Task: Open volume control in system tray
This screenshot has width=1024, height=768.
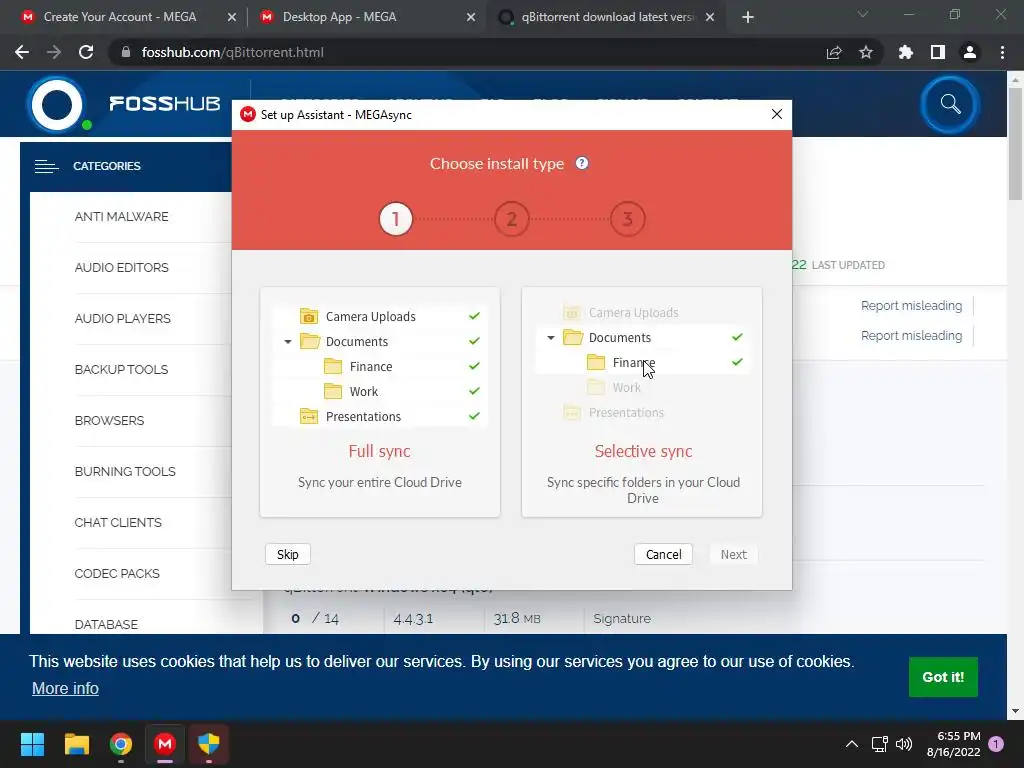Action: pyautogui.click(x=904, y=744)
